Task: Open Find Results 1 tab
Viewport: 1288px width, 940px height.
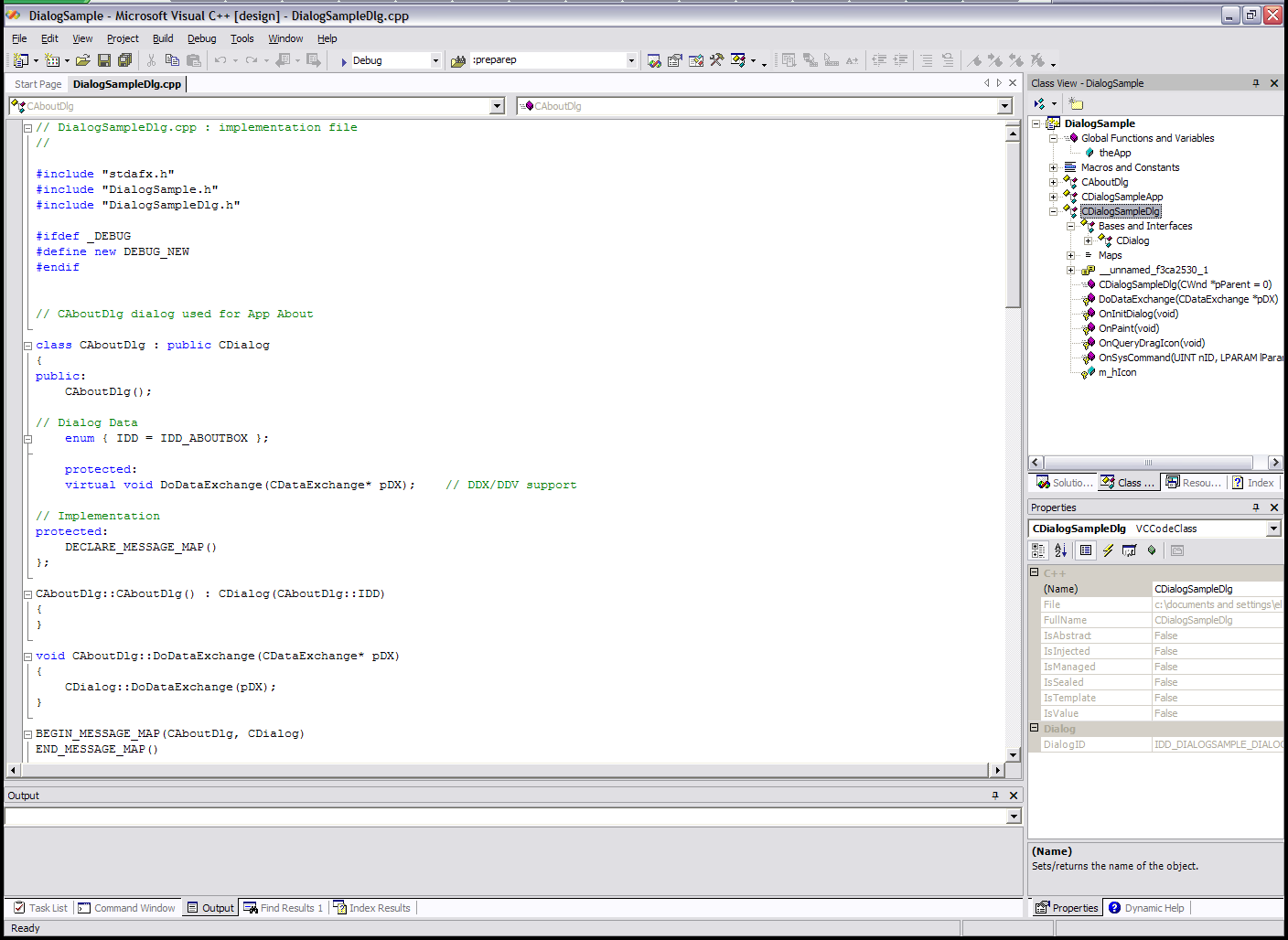Action: tap(284, 908)
